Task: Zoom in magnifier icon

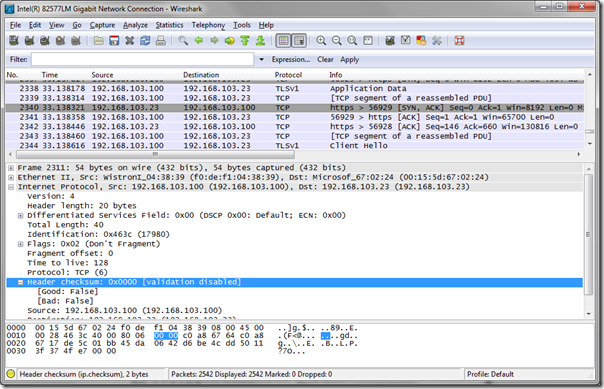Action: 321,40
